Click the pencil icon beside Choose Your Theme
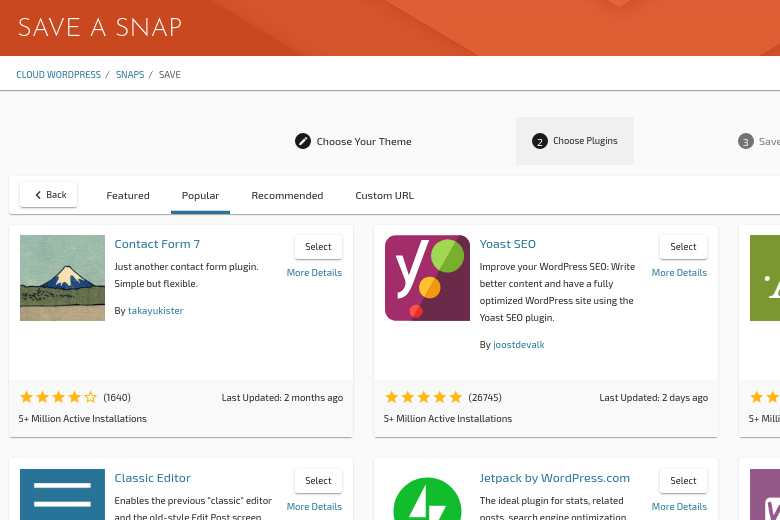The height and width of the screenshot is (520, 780). (x=302, y=141)
